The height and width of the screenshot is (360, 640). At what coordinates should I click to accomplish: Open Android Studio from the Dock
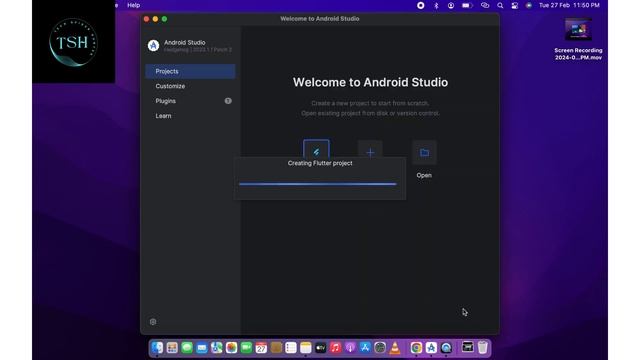(x=431, y=348)
